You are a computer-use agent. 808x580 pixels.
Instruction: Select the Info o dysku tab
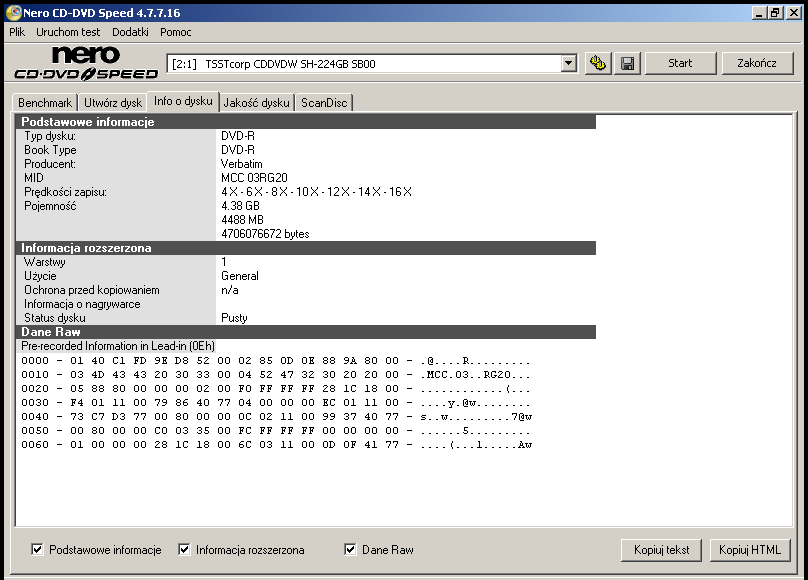click(x=183, y=101)
